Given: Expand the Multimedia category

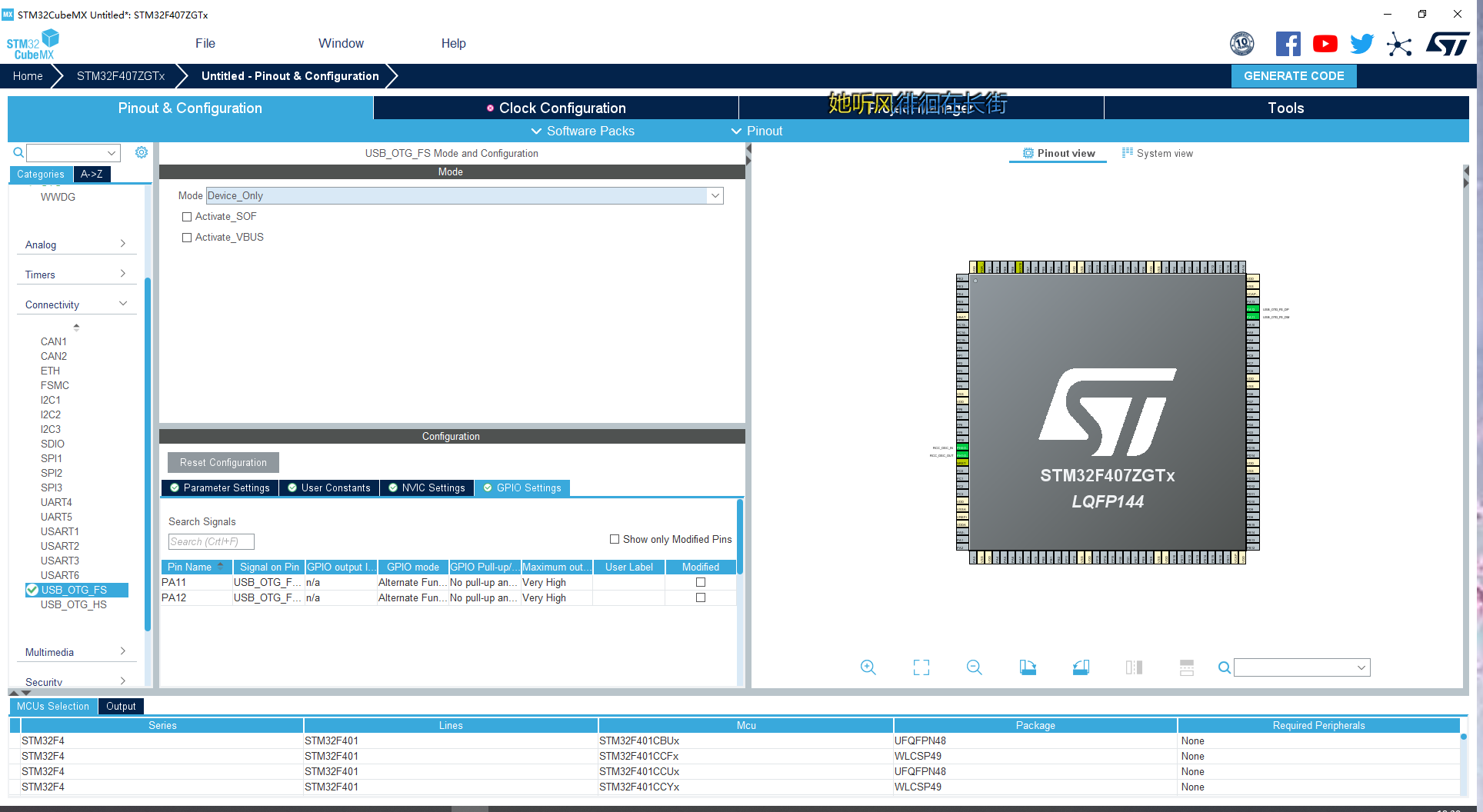Looking at the screenshot, I should coord(123,651).
